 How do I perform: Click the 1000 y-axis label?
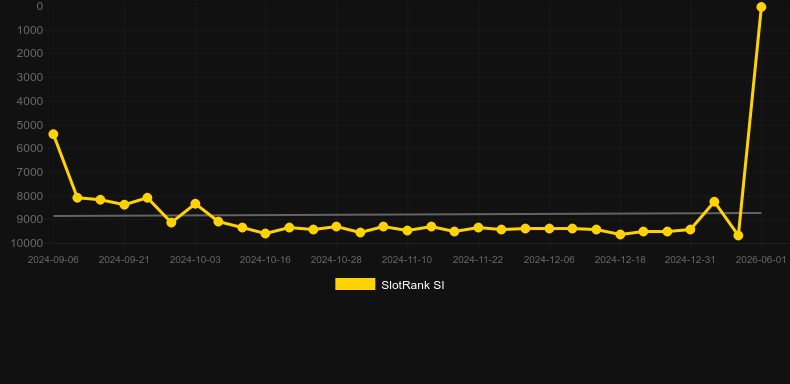31,30
